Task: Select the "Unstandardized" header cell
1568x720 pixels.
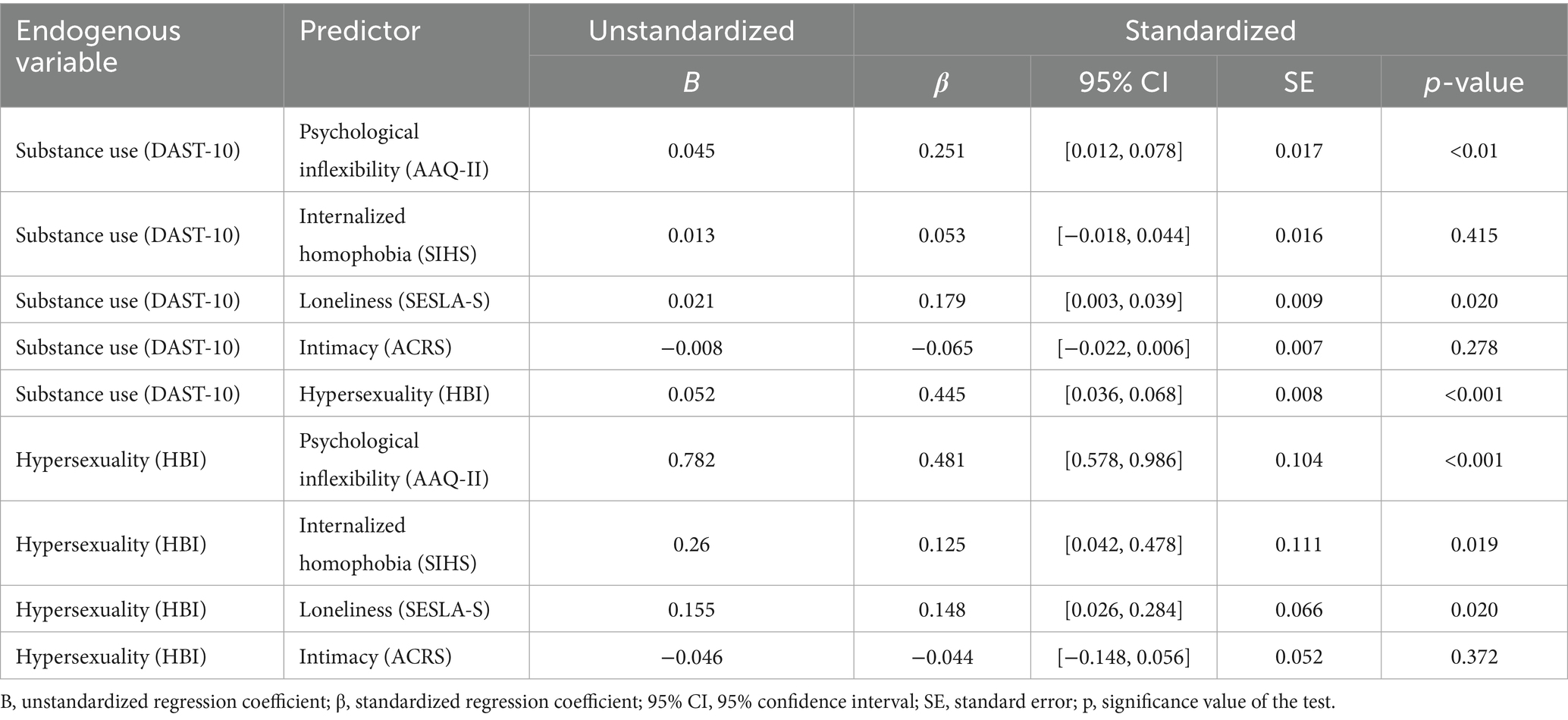Action: coord(691,31)
